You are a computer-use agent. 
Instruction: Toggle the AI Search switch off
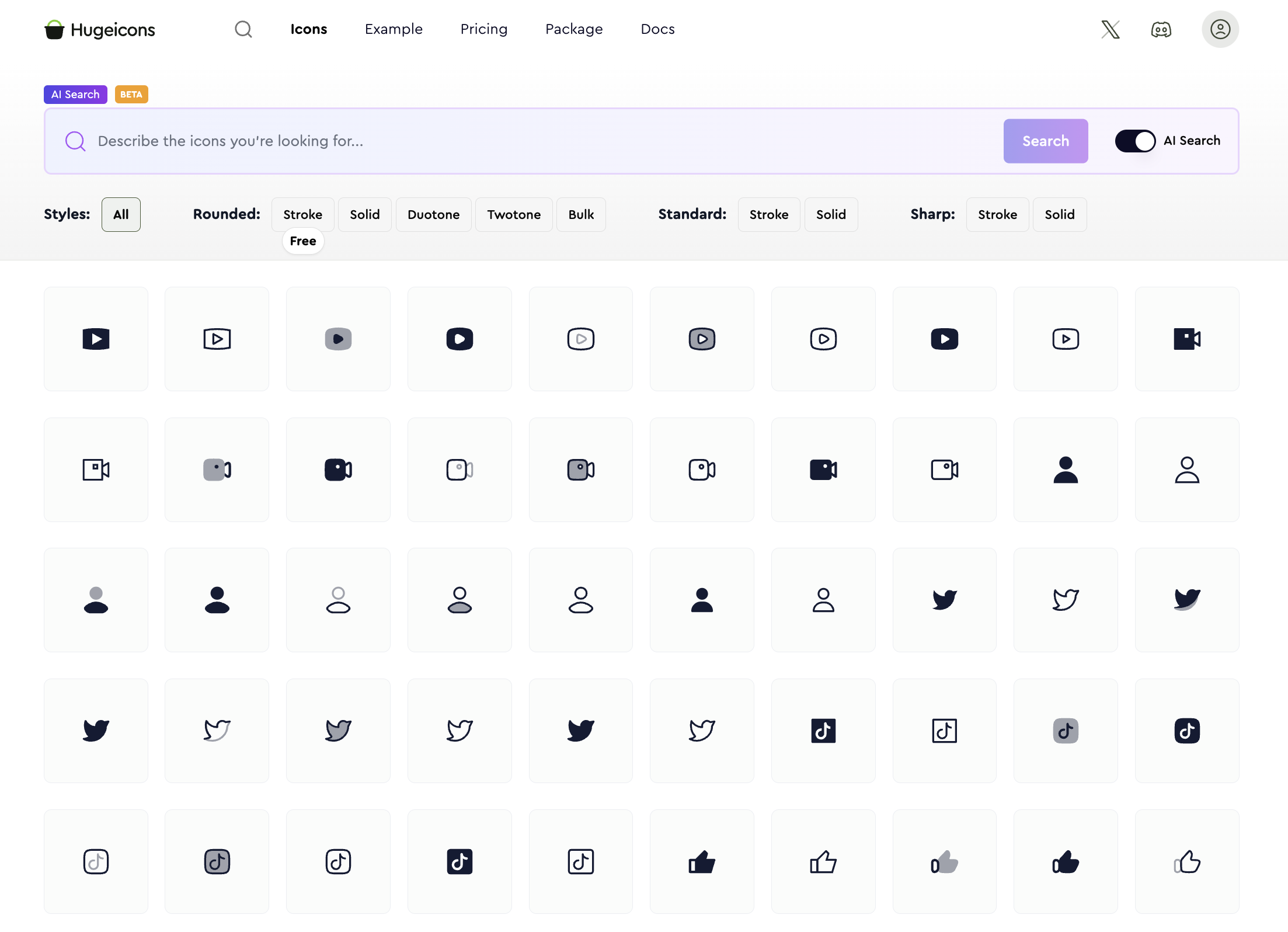(x=1134, y=141)
